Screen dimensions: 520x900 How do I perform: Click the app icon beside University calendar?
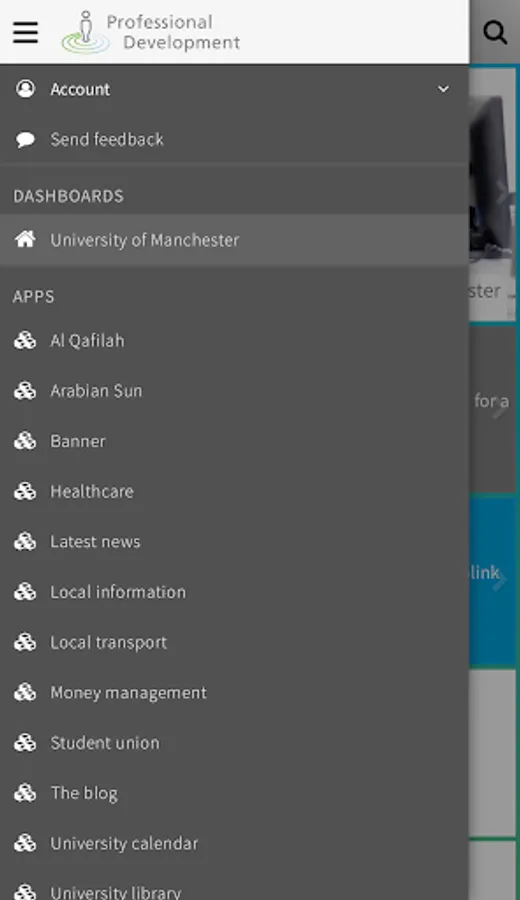(25, 844)
